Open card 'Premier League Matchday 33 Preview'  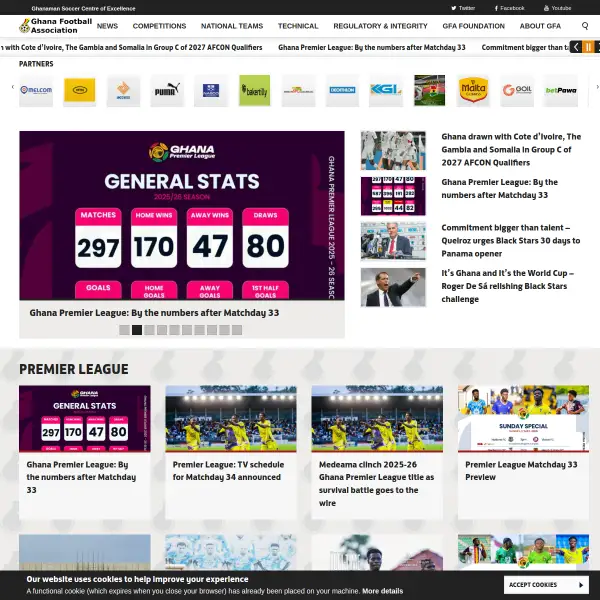pyautogui.click(x=521, y=471)
